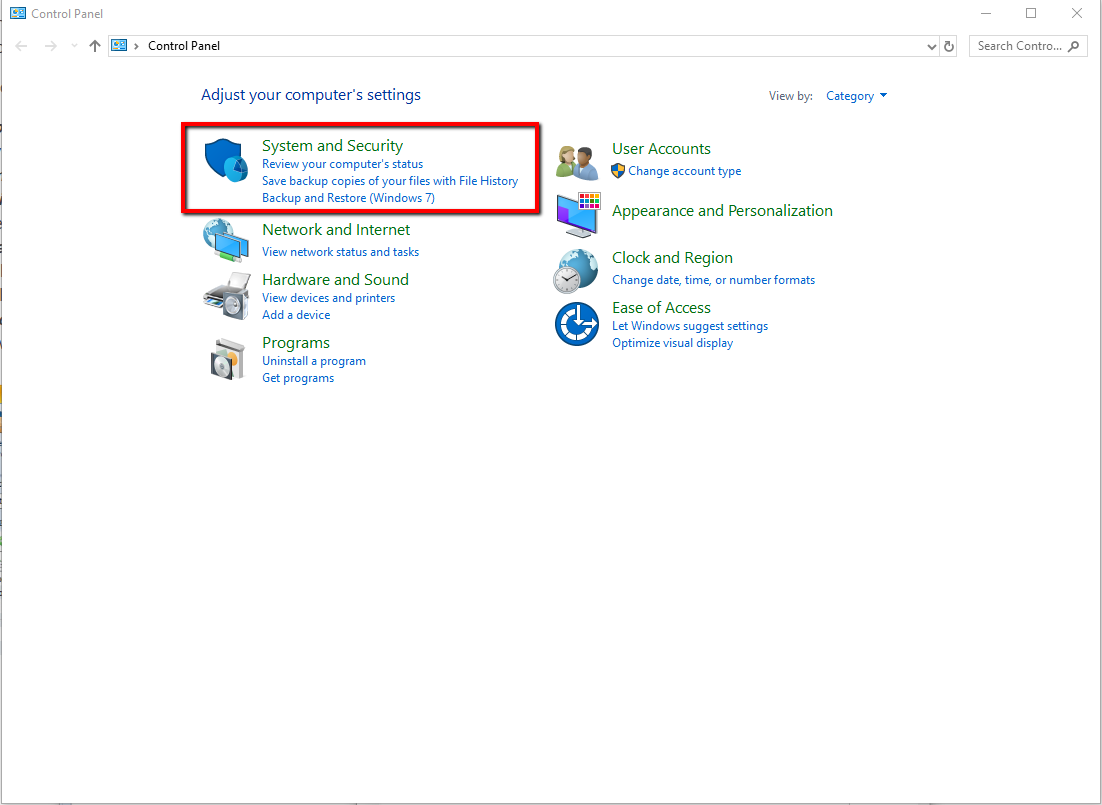Click Let Windows suggest settings
The width and height of the screenshot is (1102, 805).
pos(690,326)
